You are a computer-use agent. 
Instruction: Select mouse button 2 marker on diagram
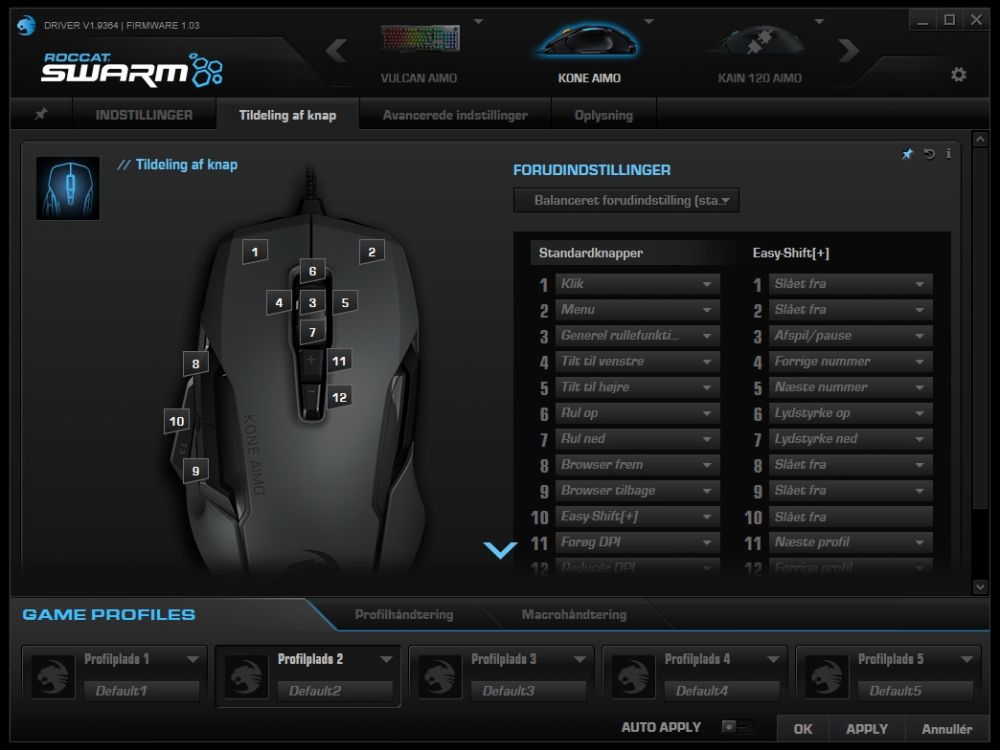pos(372,252)
